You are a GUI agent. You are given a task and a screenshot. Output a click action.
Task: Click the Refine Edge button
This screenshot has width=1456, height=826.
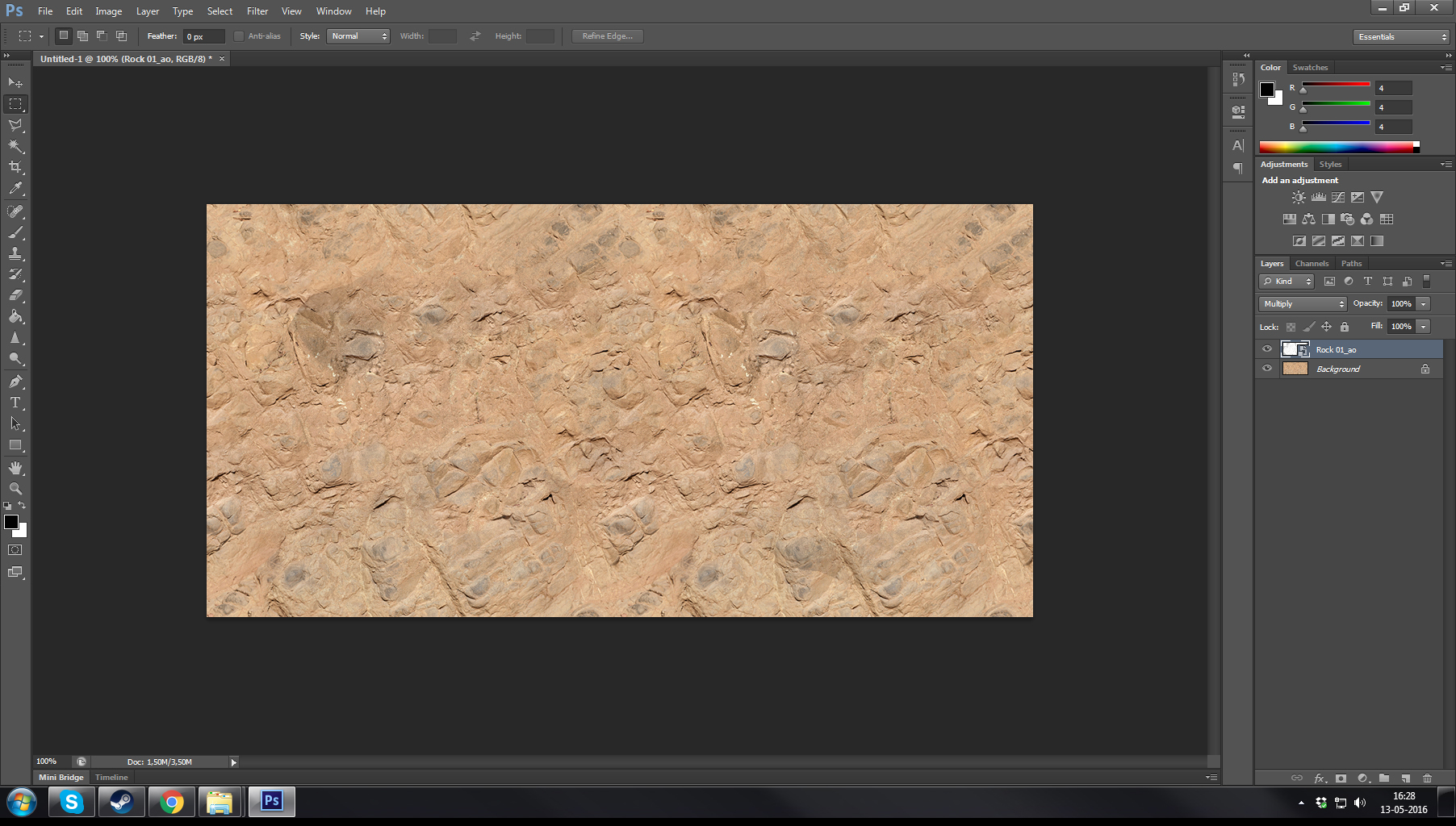[x=607, y=36]
